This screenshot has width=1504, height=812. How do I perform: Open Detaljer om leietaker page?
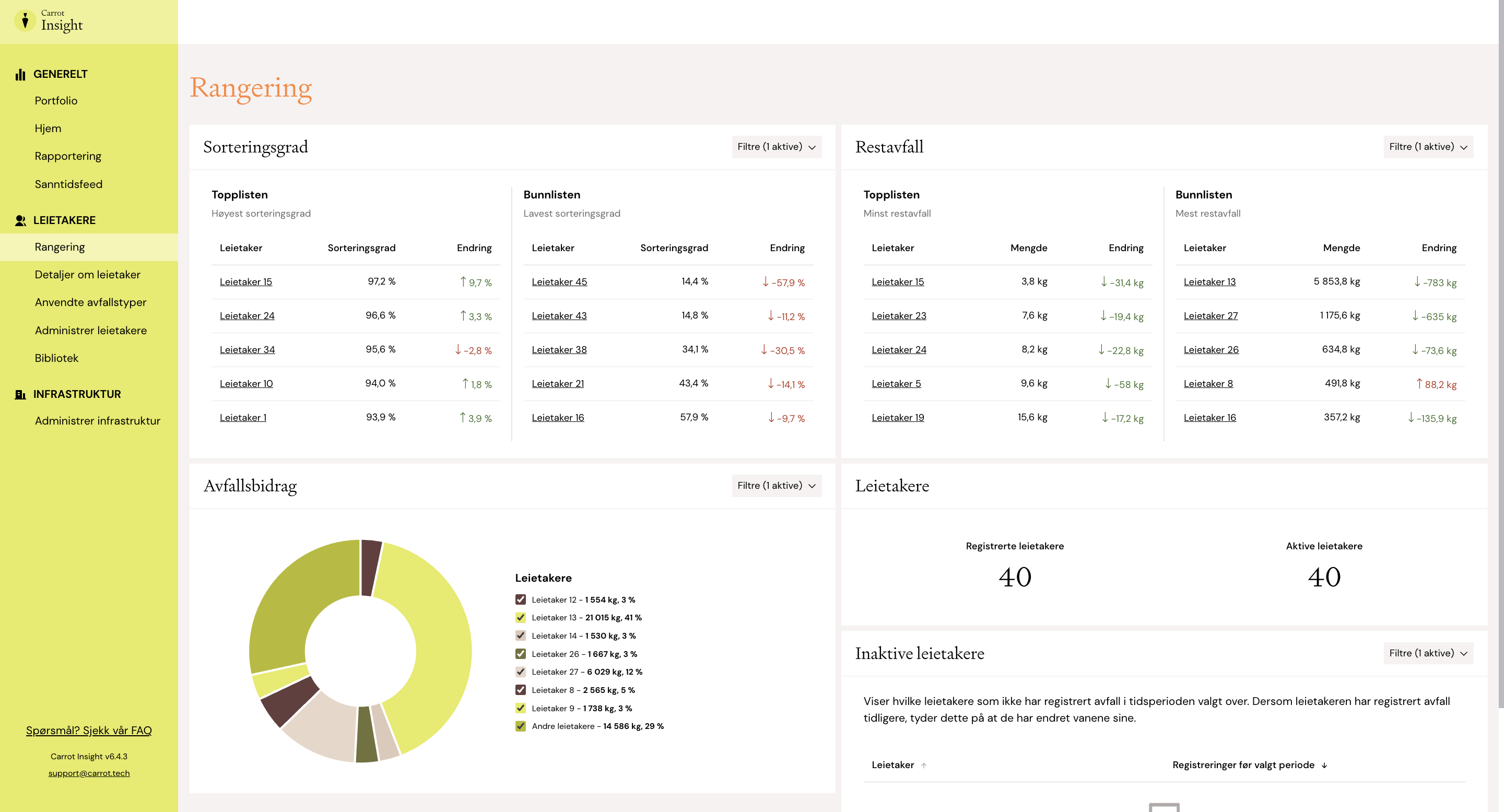pos(88,274)
